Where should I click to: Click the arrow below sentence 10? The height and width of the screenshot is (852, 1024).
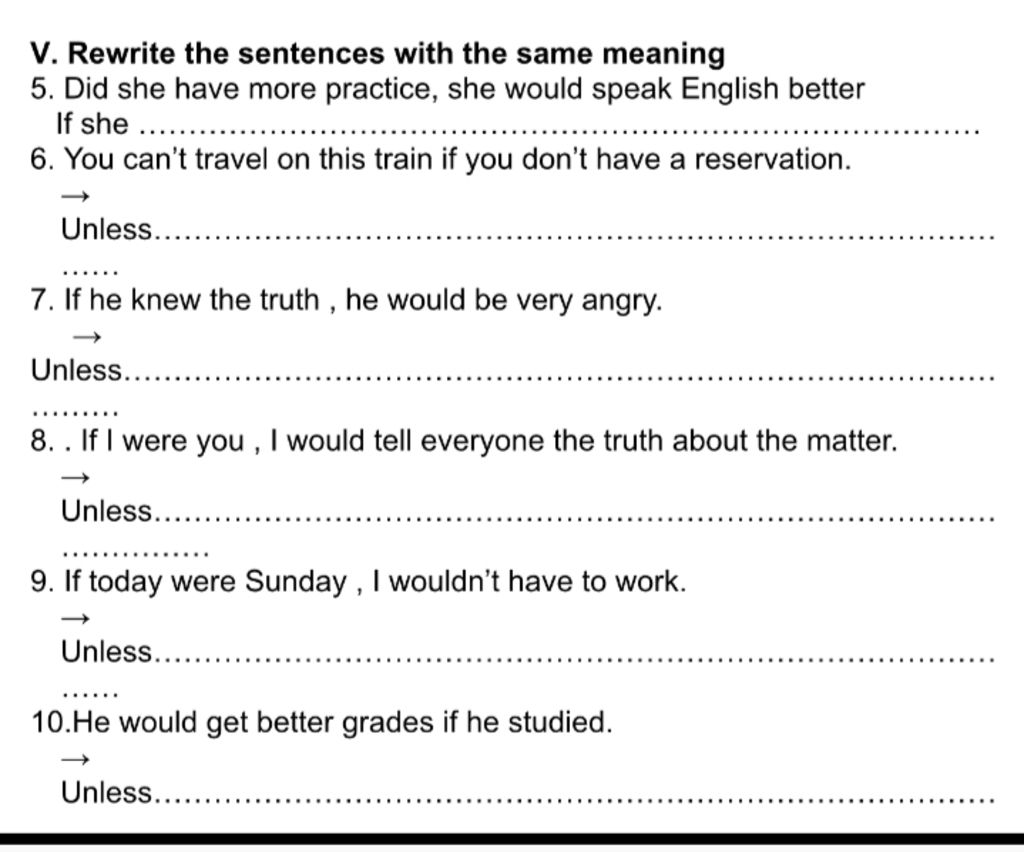[x=75, y=759]
